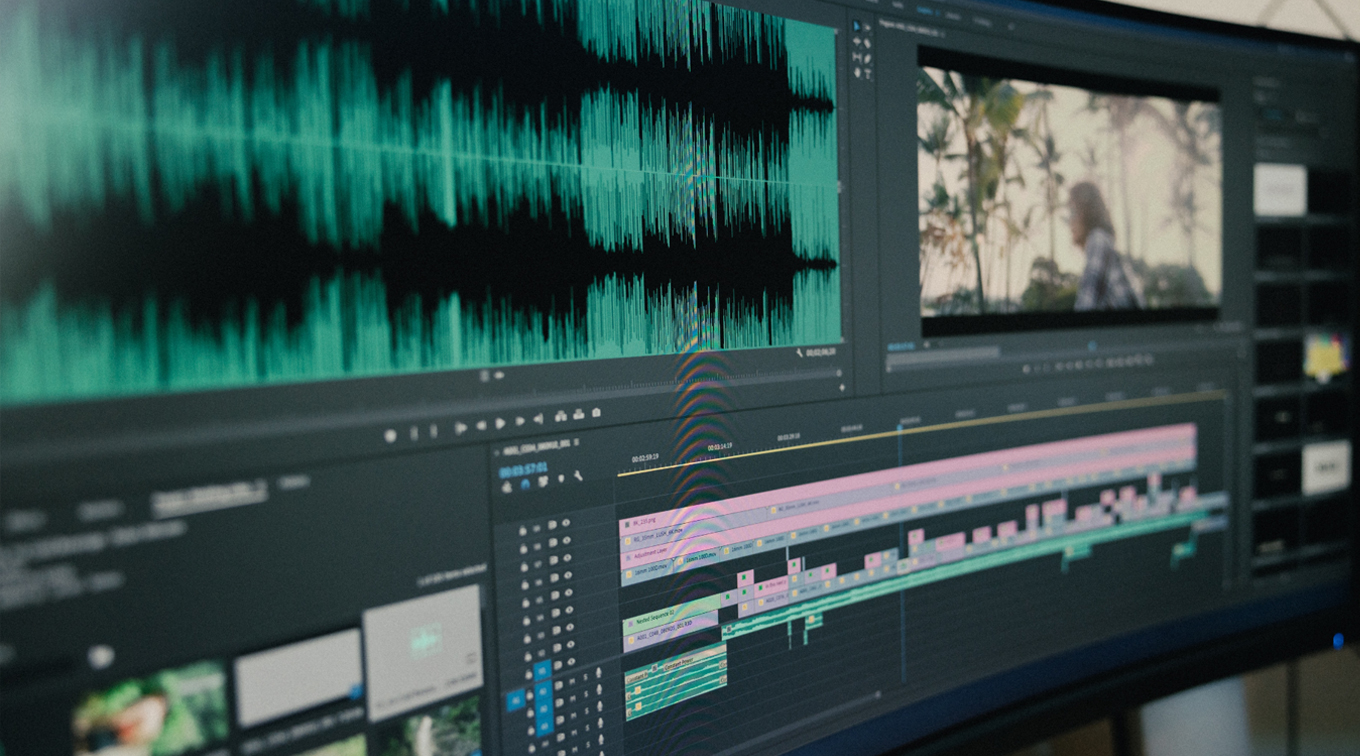This screenshot has width=1360, height=756.
Task: Select the color chart thumbnail in right panel
Action: pos(1326,357)
